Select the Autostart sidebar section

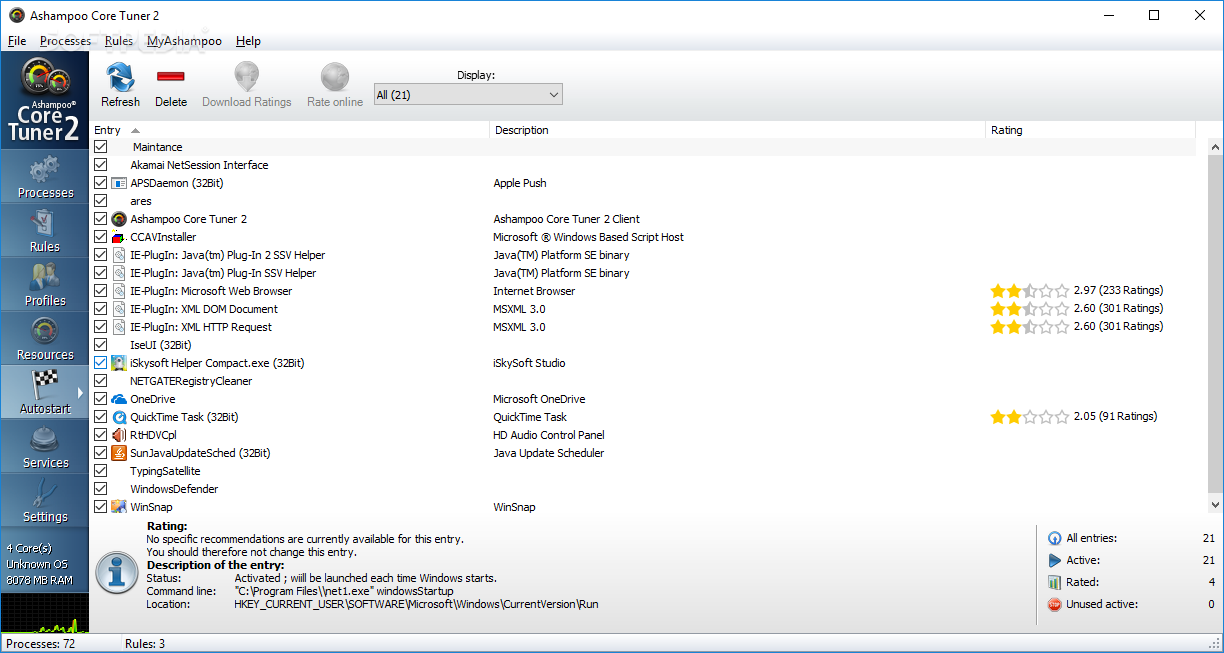pyautogui.click(x=45, y=392)
